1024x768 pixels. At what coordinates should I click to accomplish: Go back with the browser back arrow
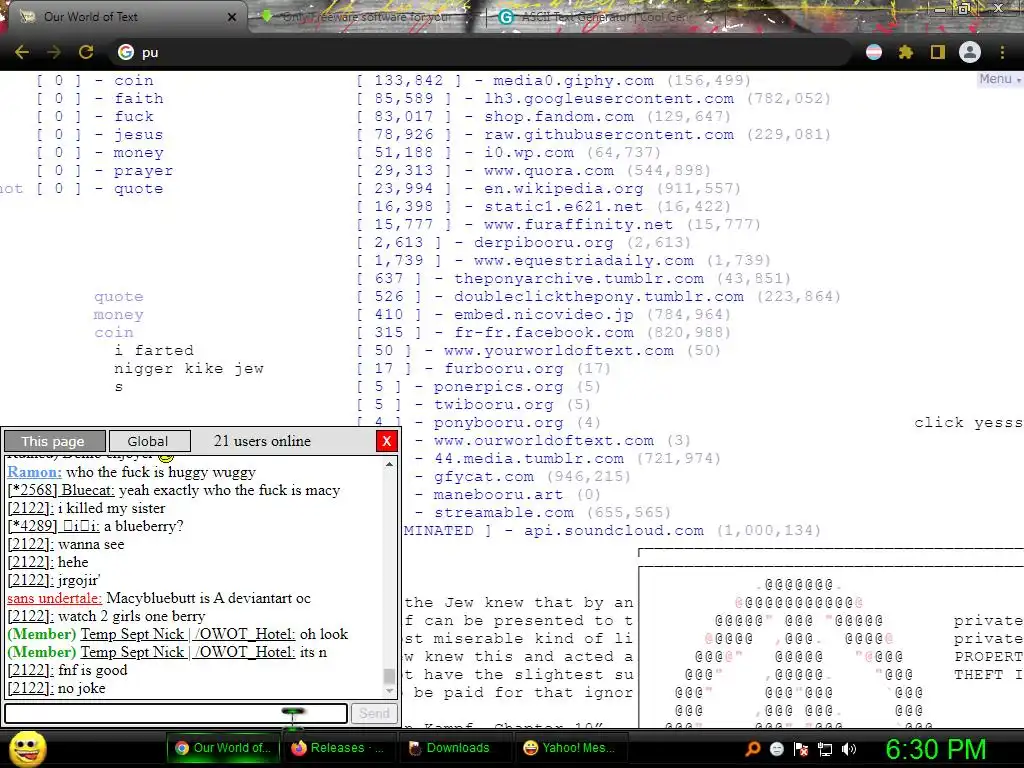coord(22,52)
